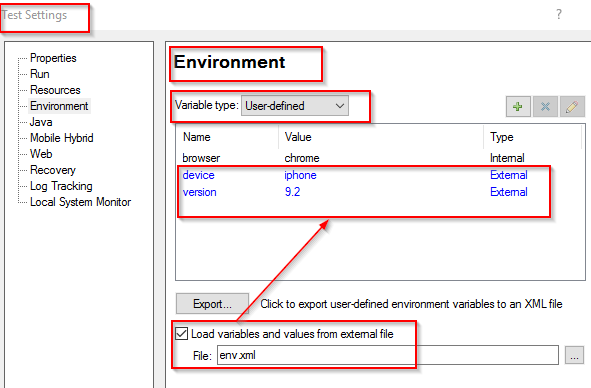Viewport: 591px width, 388px height.
Task: Open Java settings node
Action: tap(41, 122)
